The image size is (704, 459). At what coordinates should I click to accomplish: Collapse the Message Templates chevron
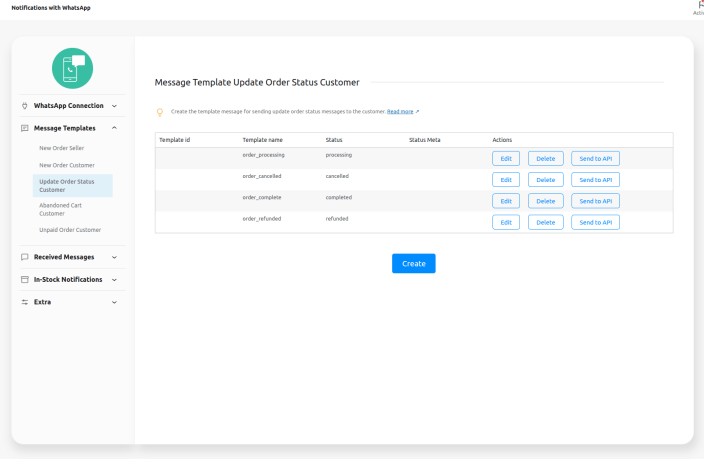coord(114,128)
